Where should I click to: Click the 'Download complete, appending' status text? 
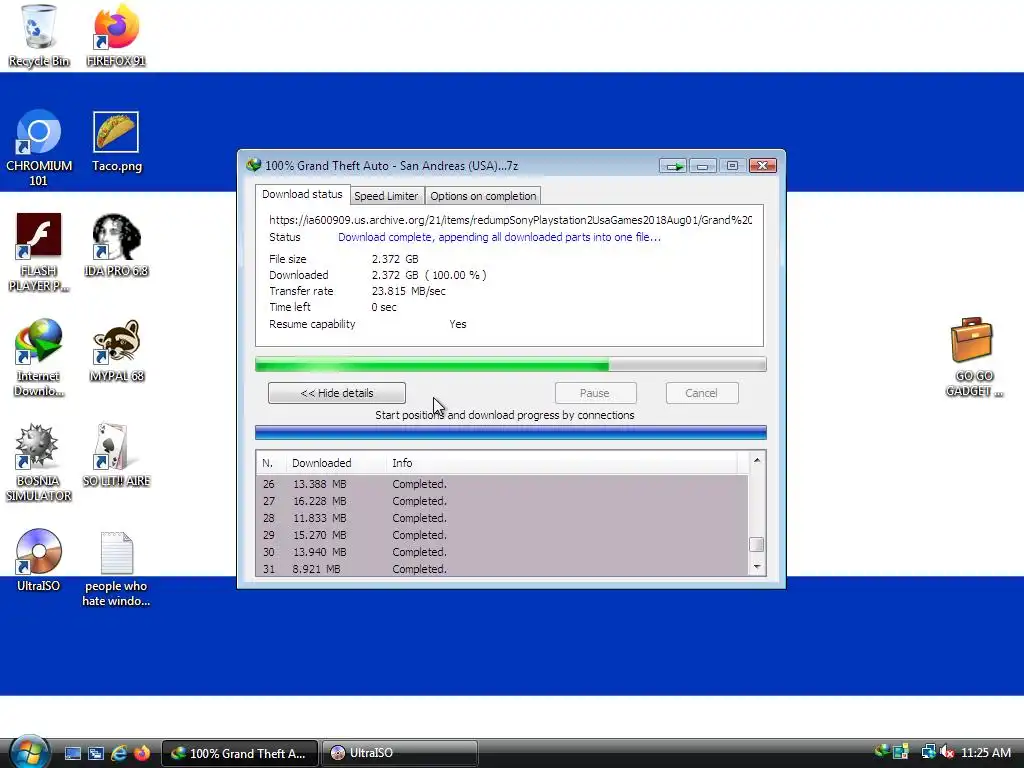[500, 237]
